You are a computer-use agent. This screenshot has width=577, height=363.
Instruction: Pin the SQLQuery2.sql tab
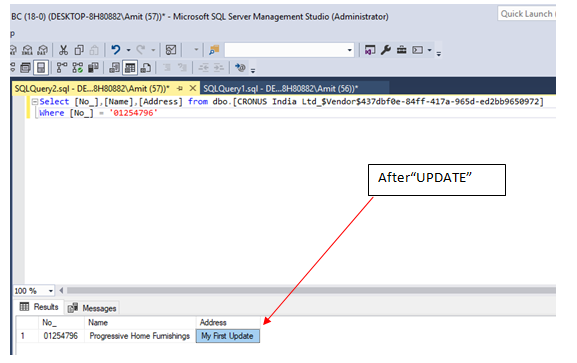[180, 88]
